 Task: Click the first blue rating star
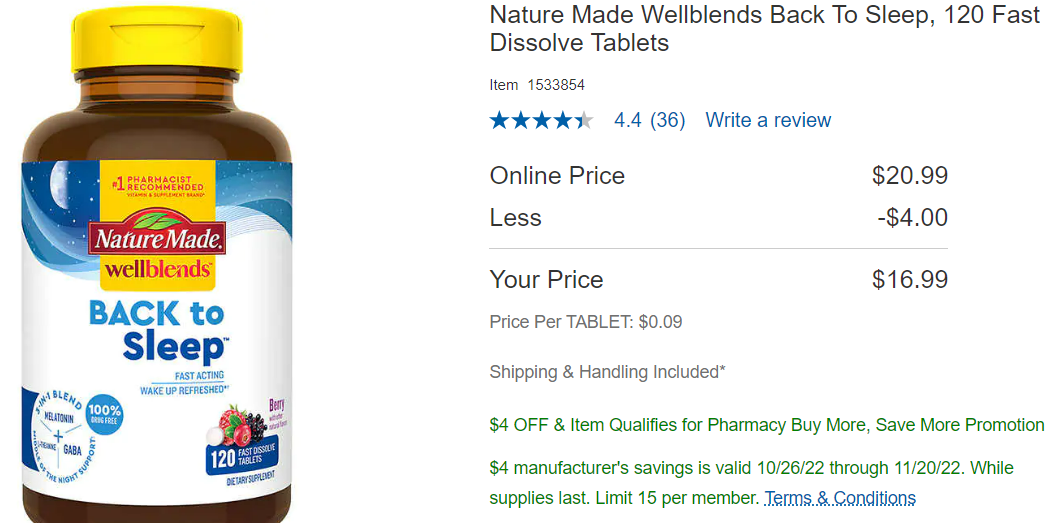point(500,120)
